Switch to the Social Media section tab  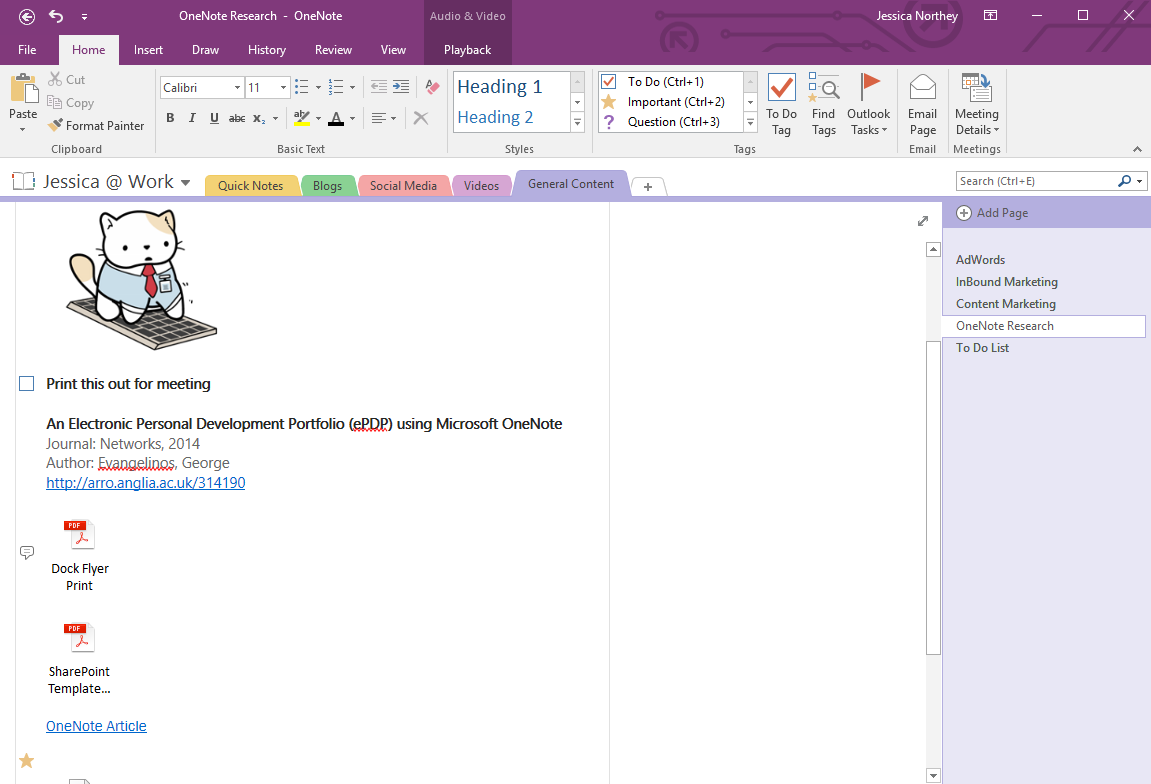[403, 185]
